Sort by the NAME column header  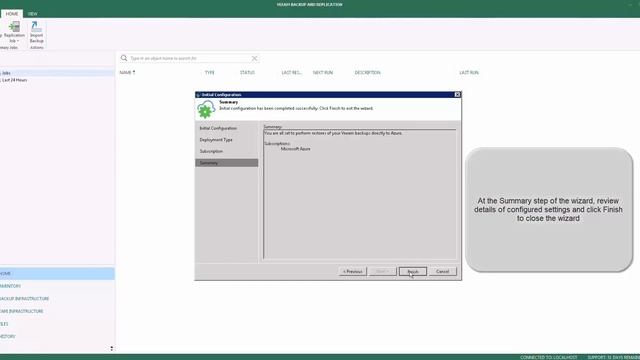coord(127,73)
